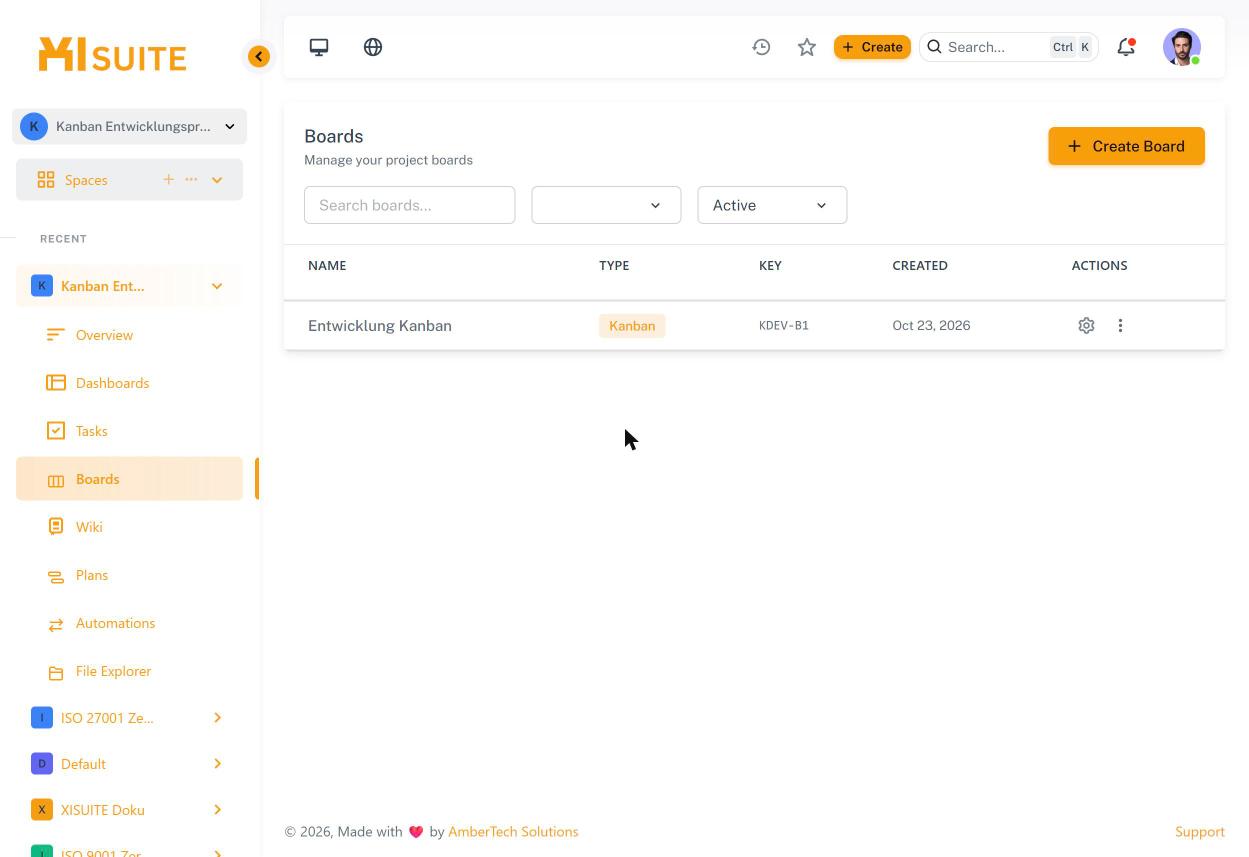This screenshot has height=857, width=1249.
Task: Click the Search boards input field
Action: [409, 205]
